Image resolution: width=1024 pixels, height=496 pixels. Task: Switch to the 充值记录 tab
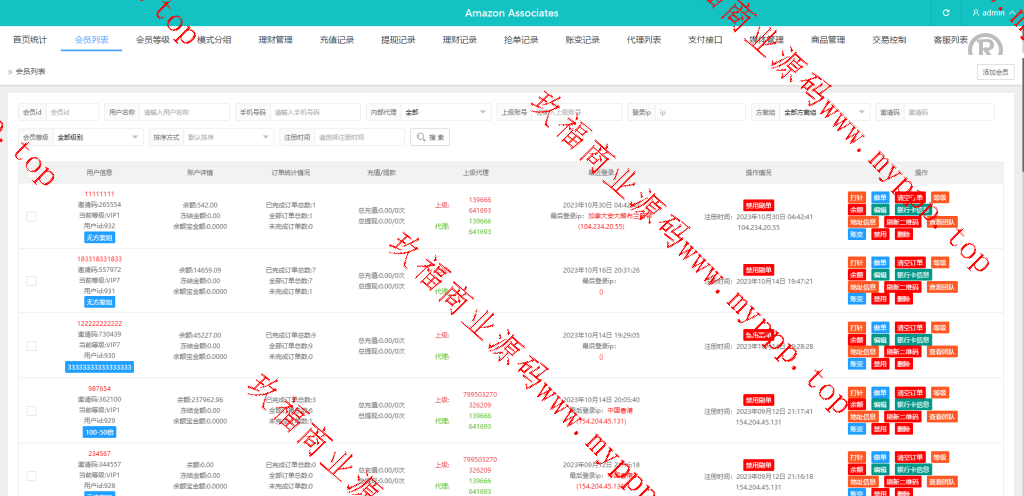tap(337, 40)
